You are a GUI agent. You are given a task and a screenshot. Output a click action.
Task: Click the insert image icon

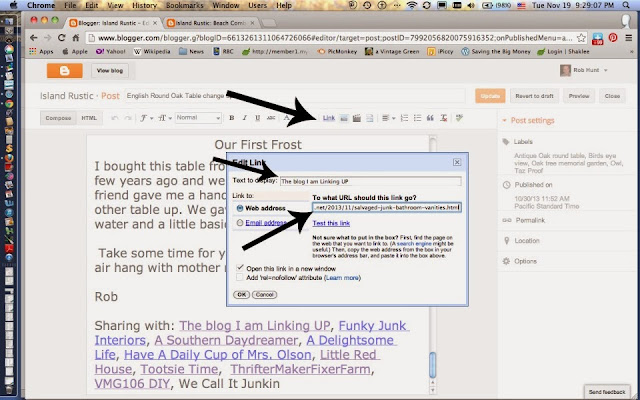pyautogui.click(x=344, y=118)
